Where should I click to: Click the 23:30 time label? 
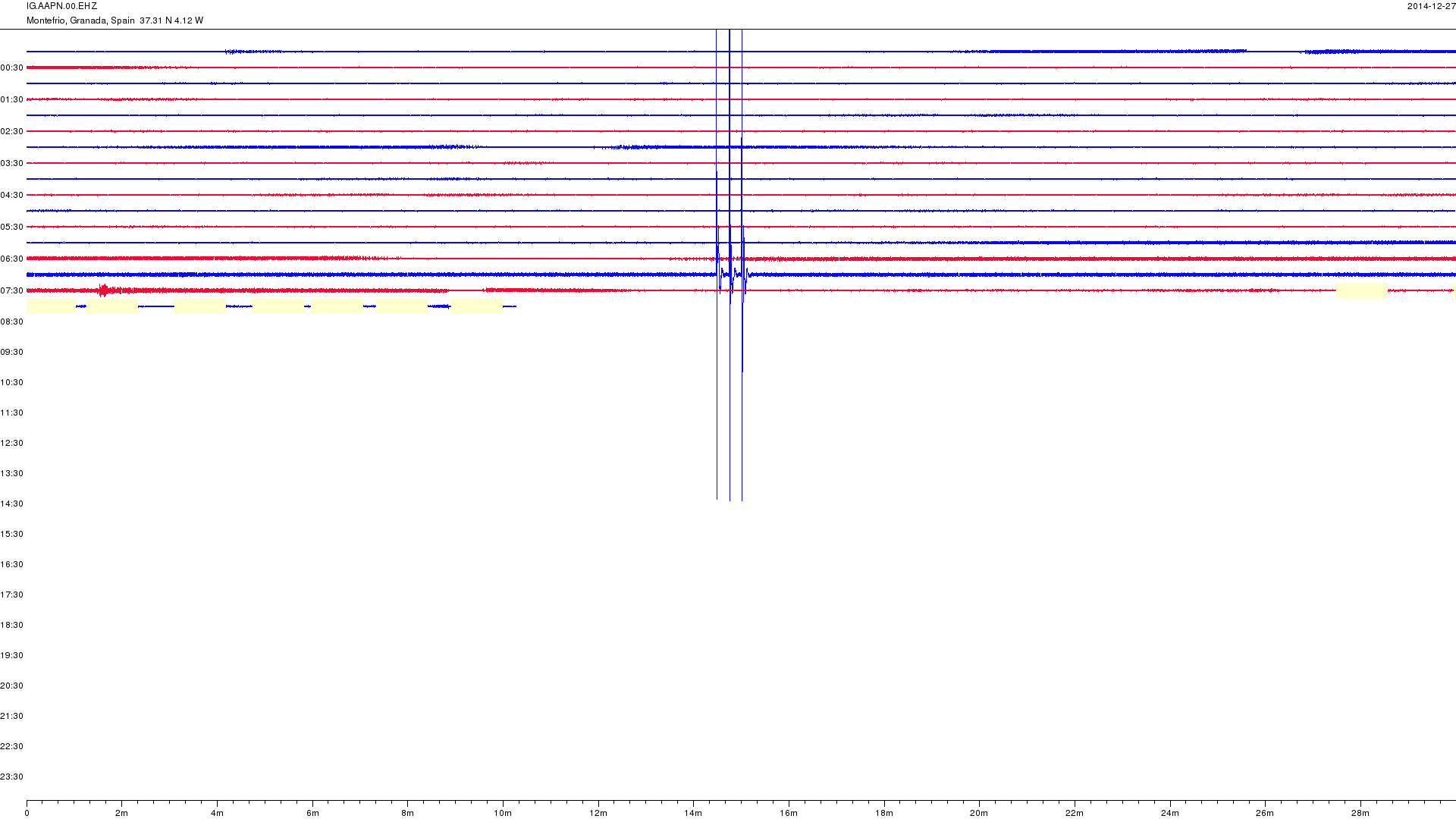pos(11,777)
